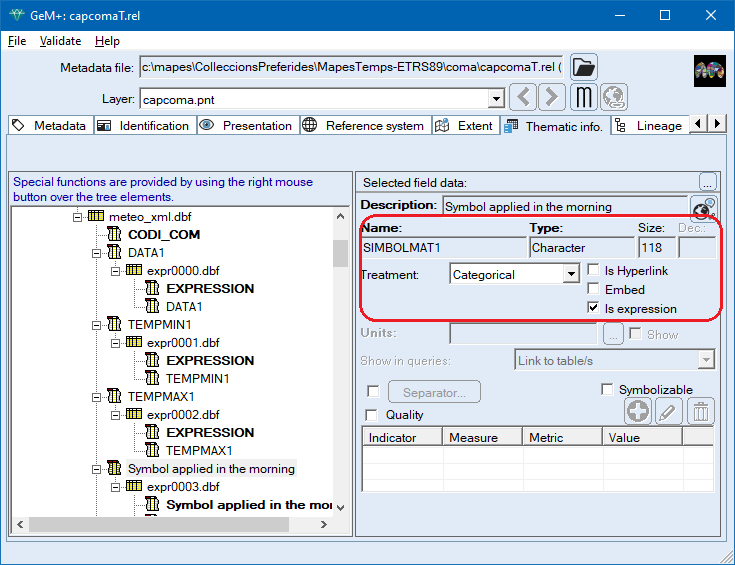Open the Help menu
The width and height of the screenshot is (735, 565).
[x=107, y=41]
